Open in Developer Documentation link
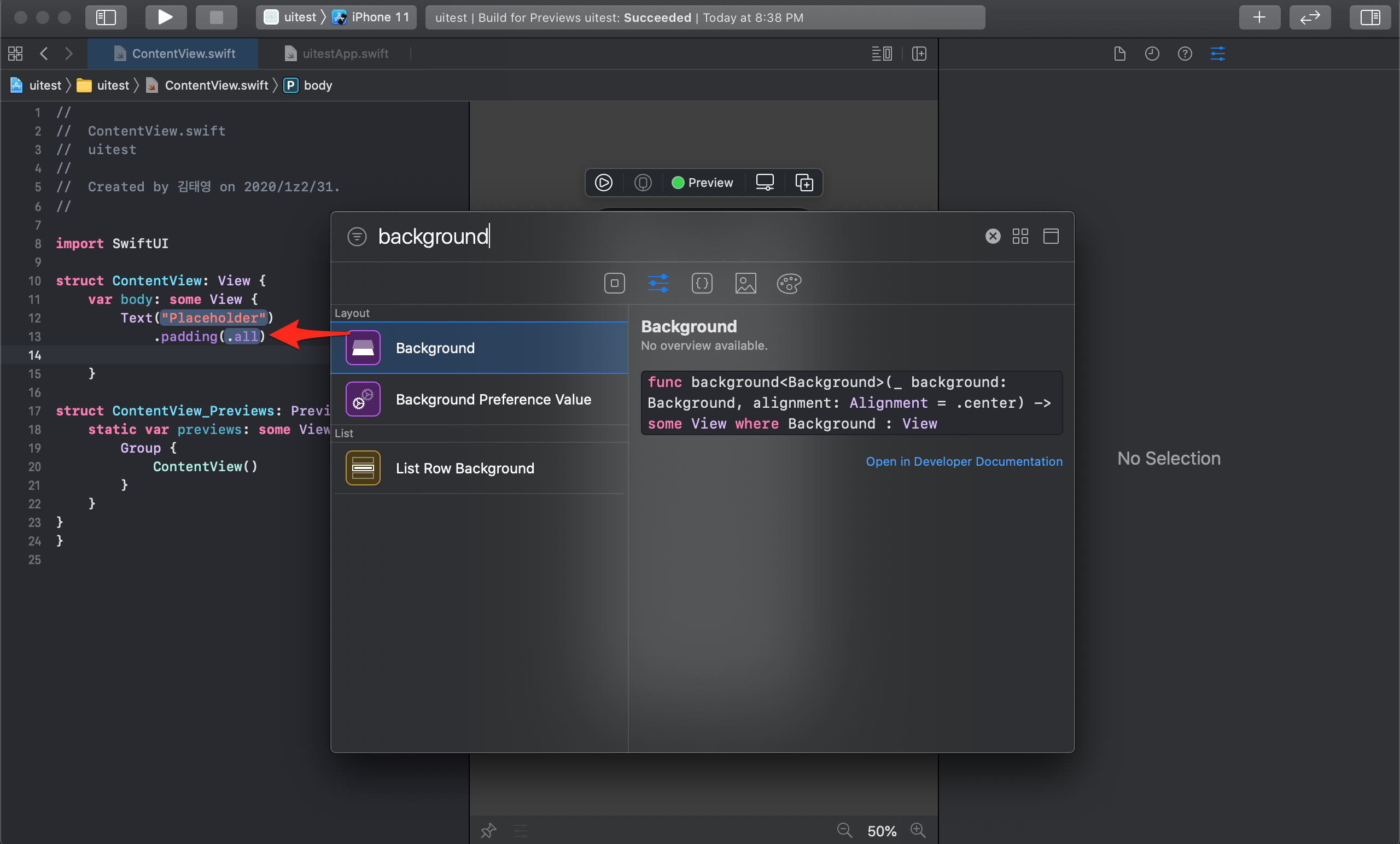This screenshot has height=844, width=1400. tap(964, 461)
